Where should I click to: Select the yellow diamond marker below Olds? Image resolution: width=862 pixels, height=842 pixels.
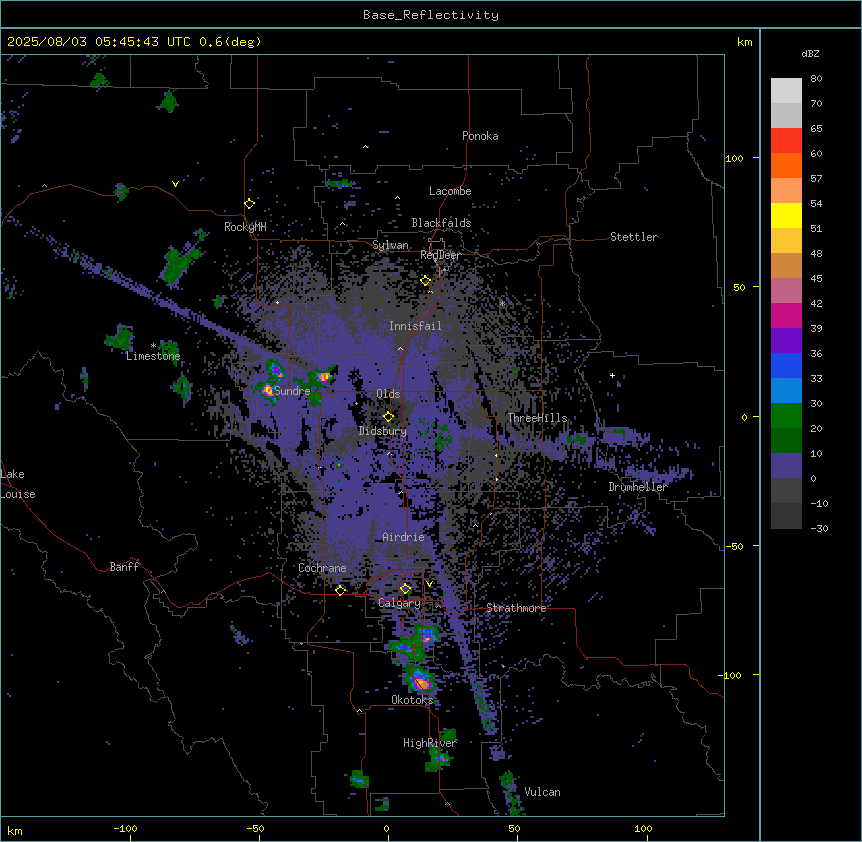click(x=388, y=417)
